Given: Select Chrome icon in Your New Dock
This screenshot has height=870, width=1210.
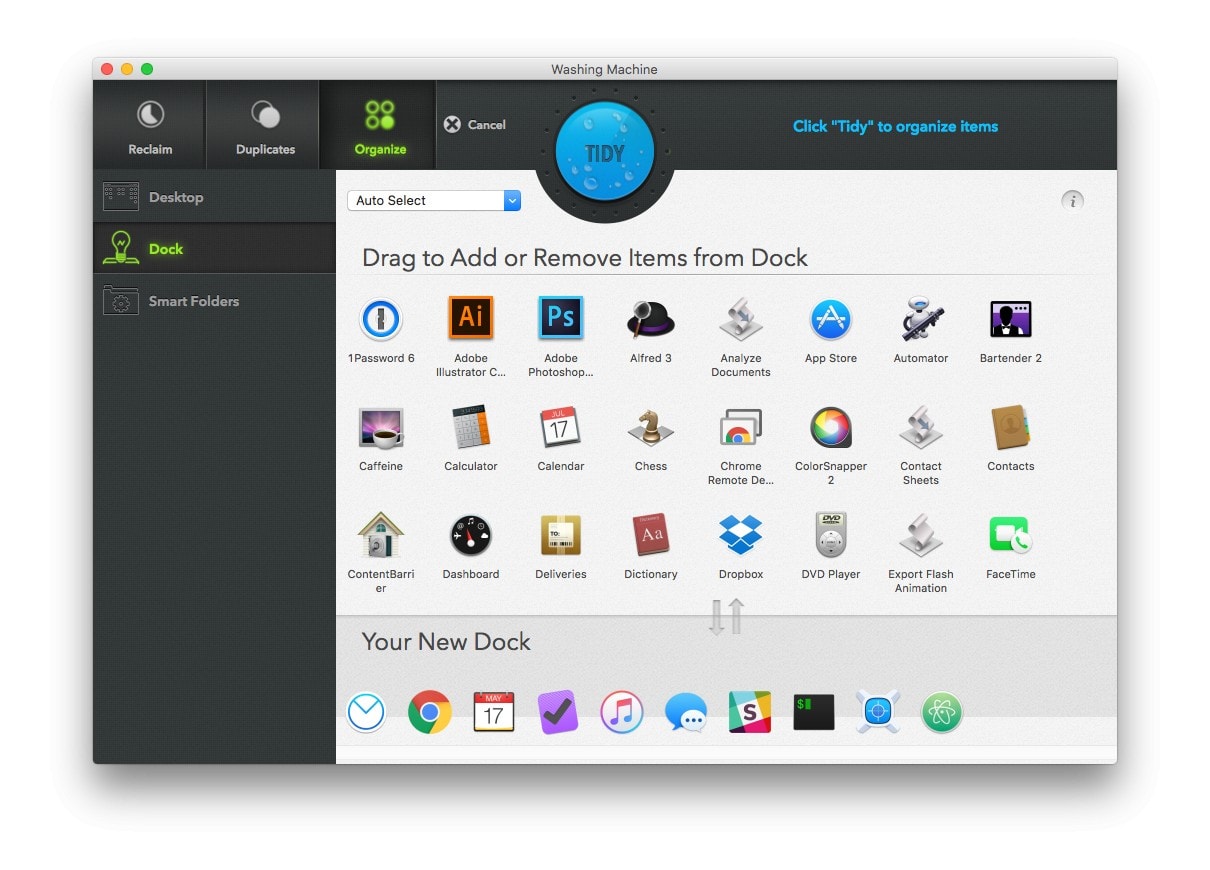Looking at the screenshot, I should (430, 713).
